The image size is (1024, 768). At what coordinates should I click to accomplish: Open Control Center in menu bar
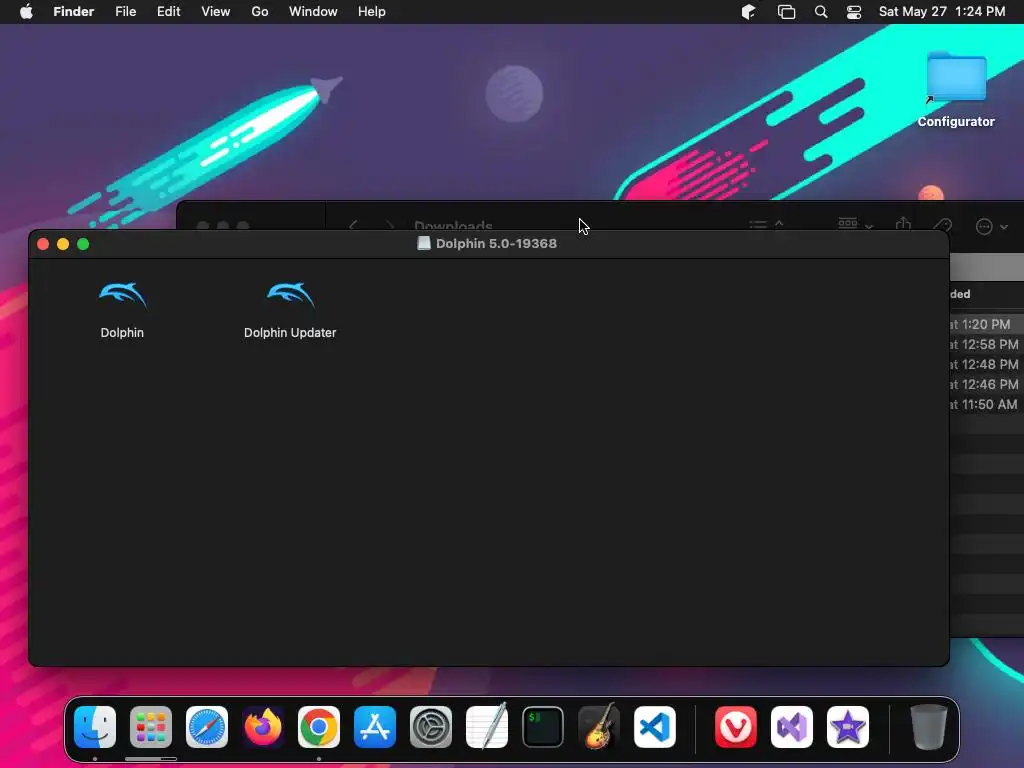tap(854, 12)
